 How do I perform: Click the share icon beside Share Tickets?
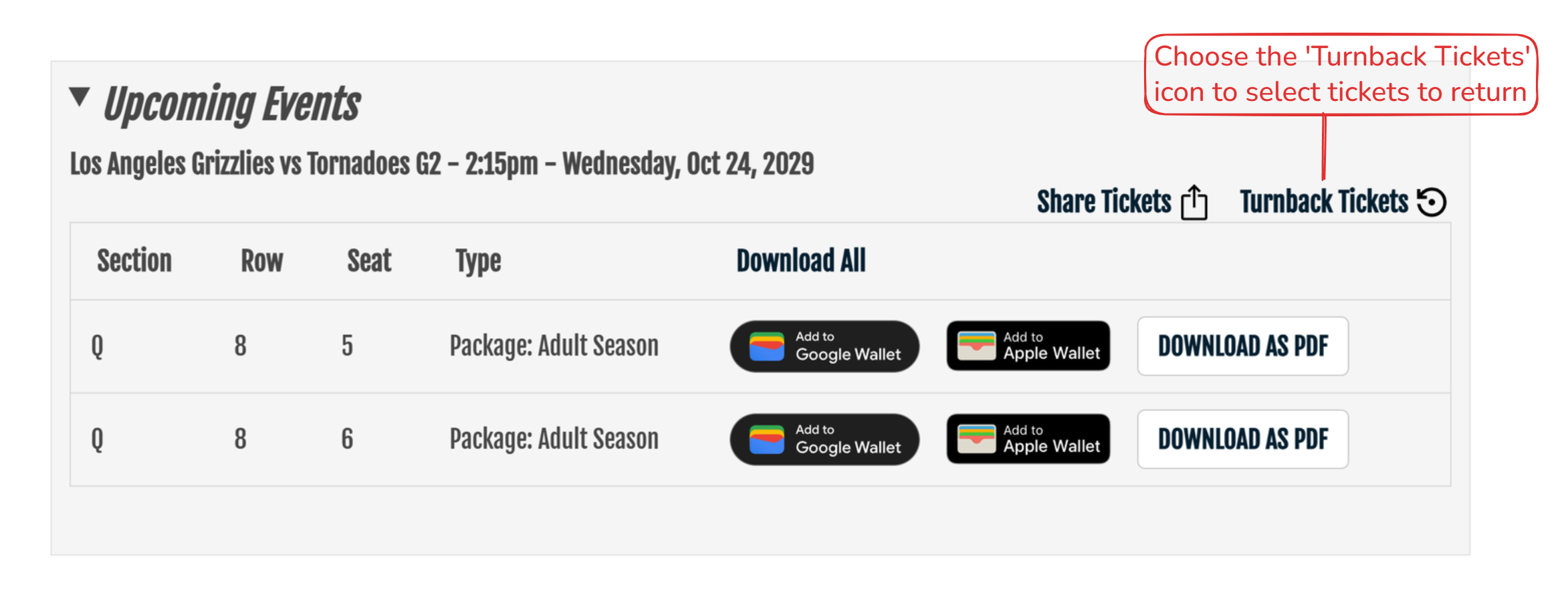click(x=1194, y=202)
